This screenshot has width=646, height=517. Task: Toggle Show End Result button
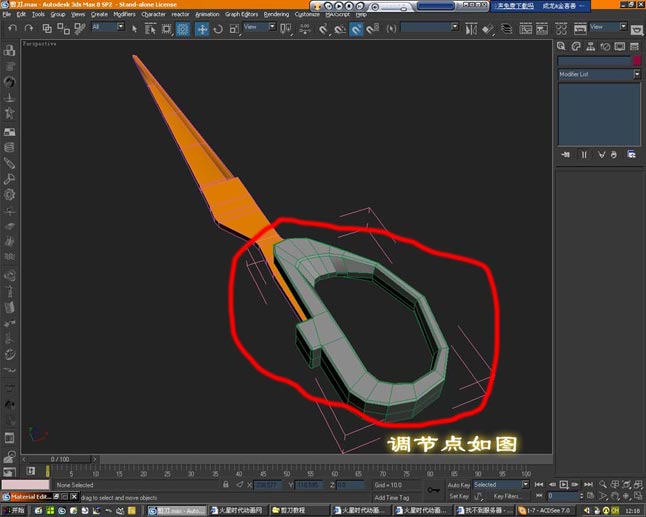[584, 154]
